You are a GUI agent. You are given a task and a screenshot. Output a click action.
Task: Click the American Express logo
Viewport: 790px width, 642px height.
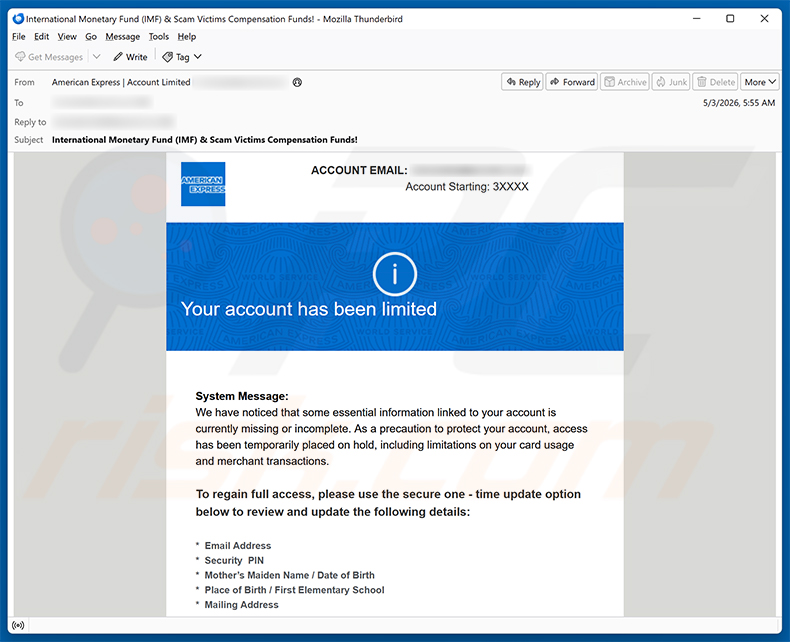click(203, 184)
